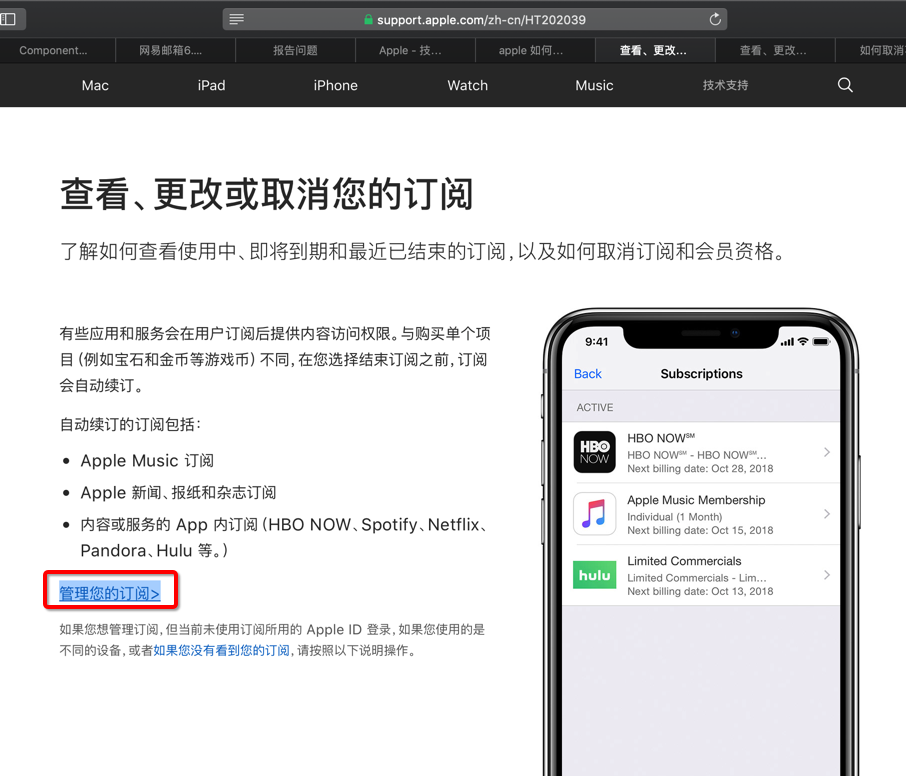The height and width of the screenshot is (777, 906).
Task: Reload the page with the refresh icon
Action: [715, 20]
